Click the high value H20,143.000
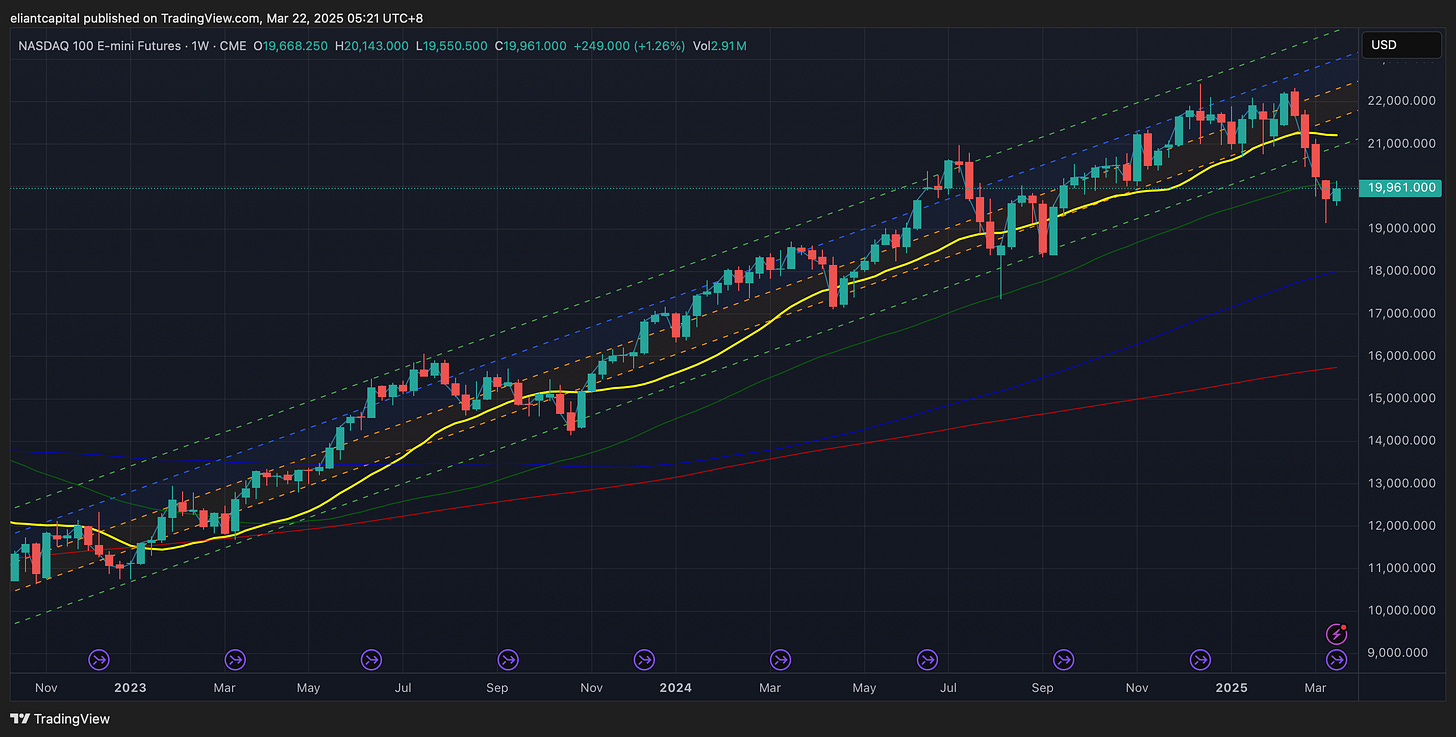Image resolution: width=1456 pixels, height=737 pixels. 372,46
